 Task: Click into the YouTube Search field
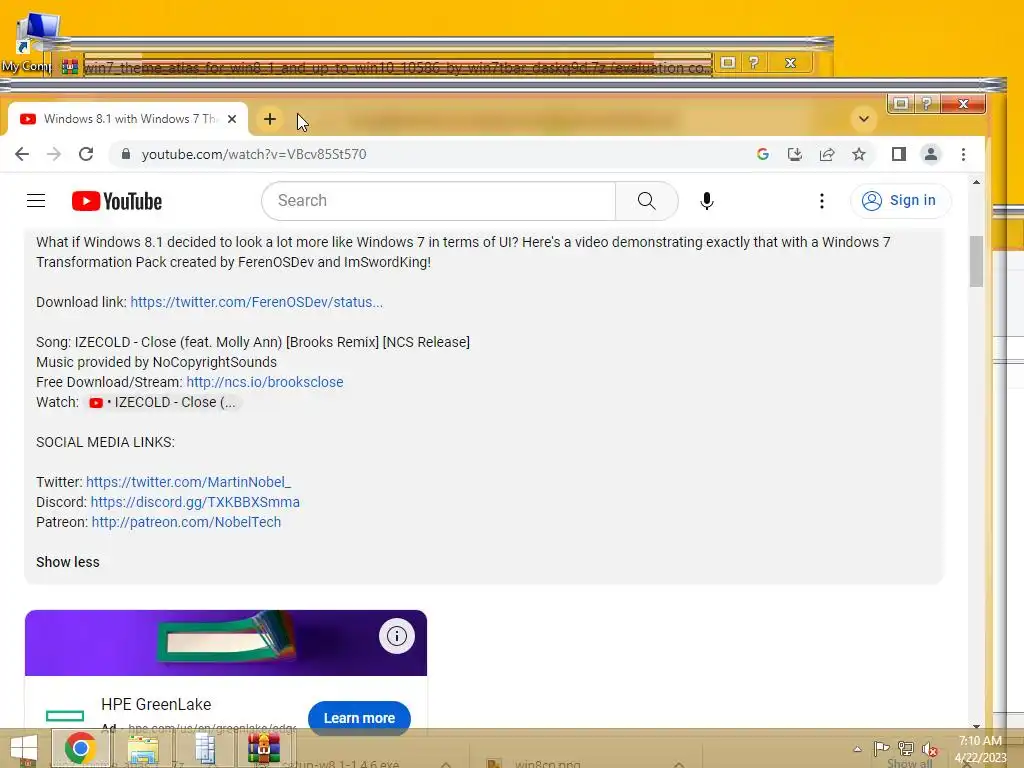pyautogui.click(x=438, y=200)
